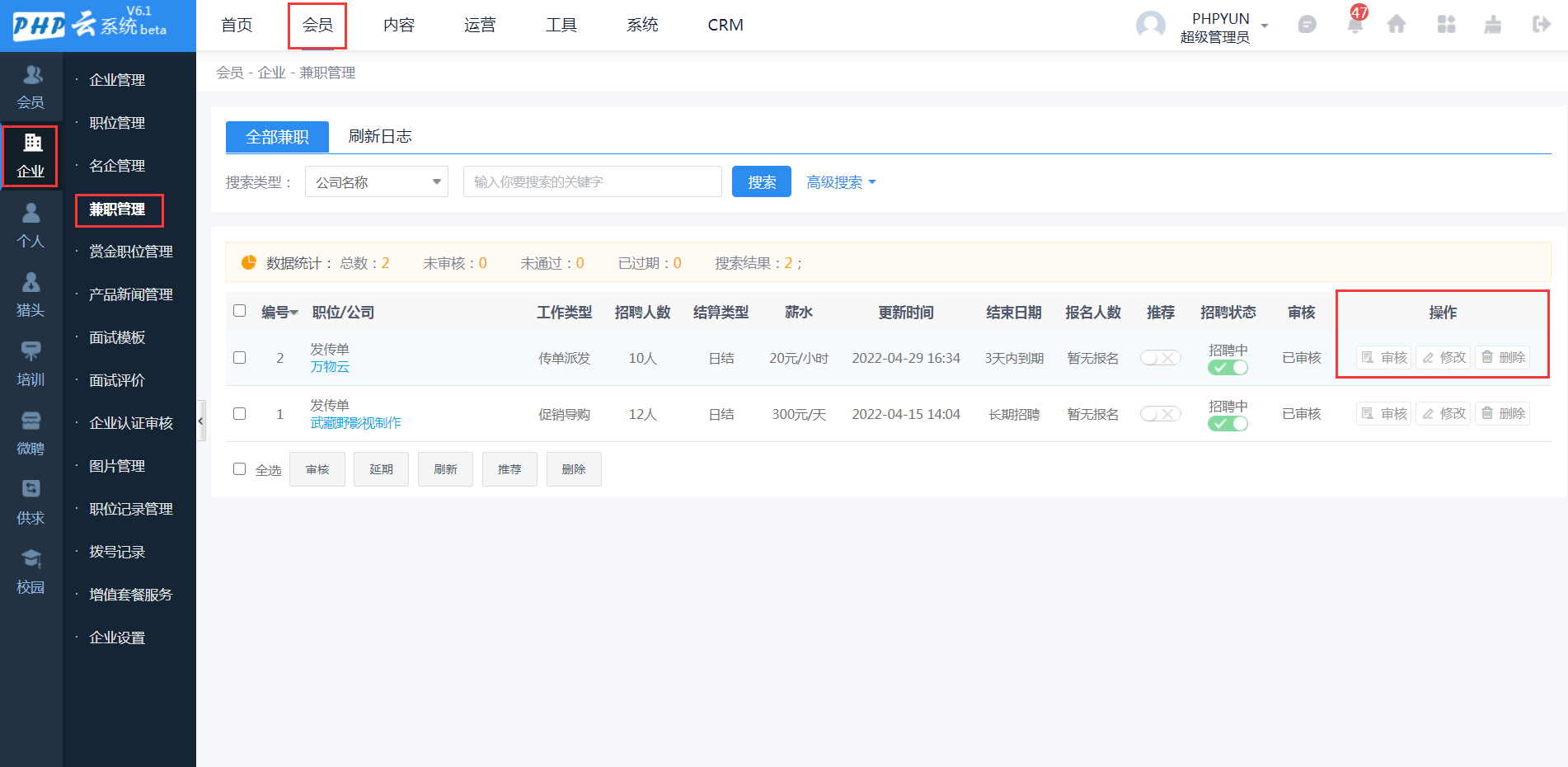The image size is (1568, 767).
Task: Open the 猎头 sidebar icon section
Action: pyautogui.click(x=31, y=295)
